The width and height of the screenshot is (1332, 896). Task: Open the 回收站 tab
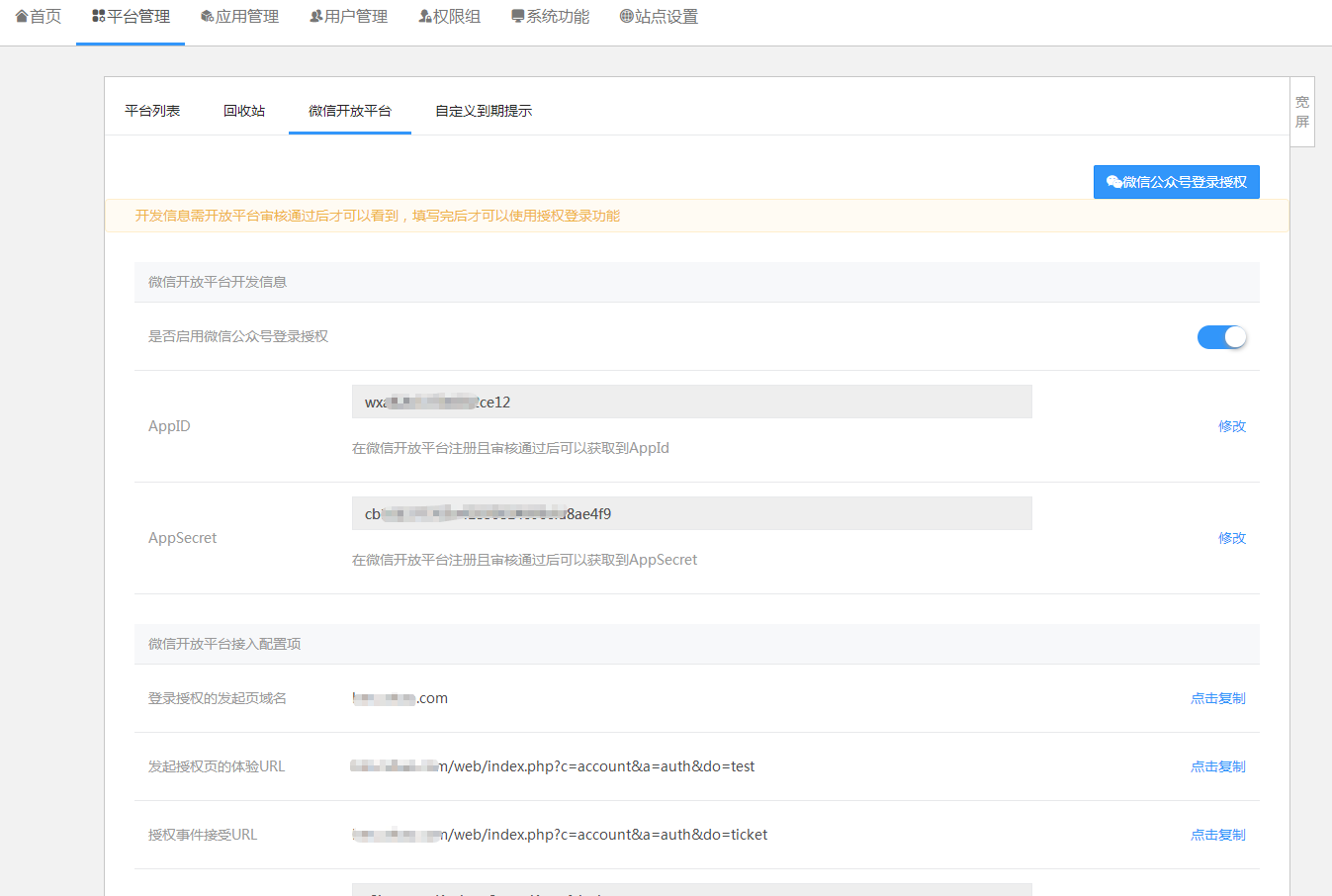[243, 111]
